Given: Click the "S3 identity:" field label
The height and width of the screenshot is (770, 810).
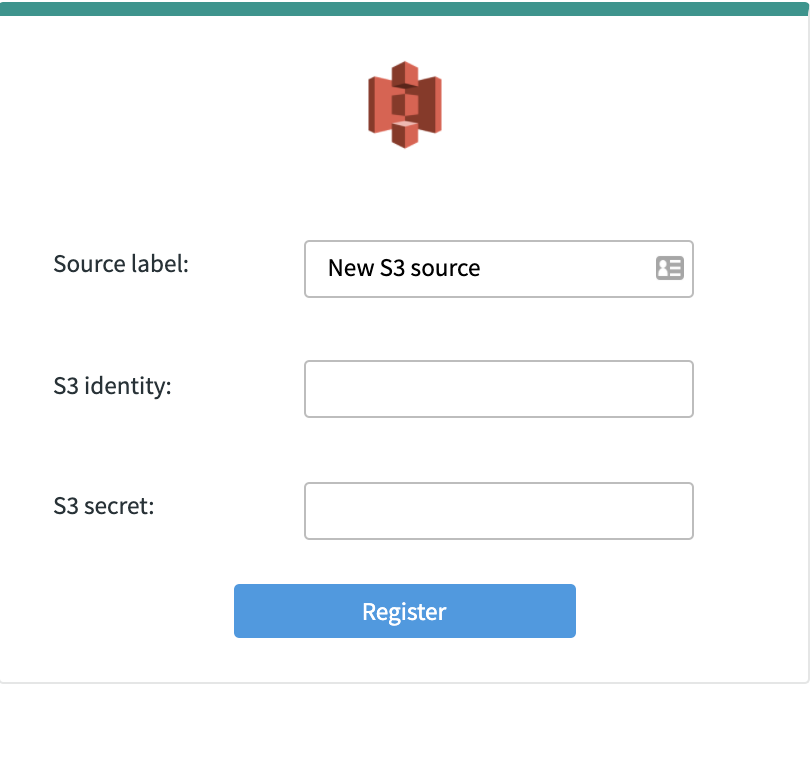Looking at the screenshot, I should click(x=112, y=386).
